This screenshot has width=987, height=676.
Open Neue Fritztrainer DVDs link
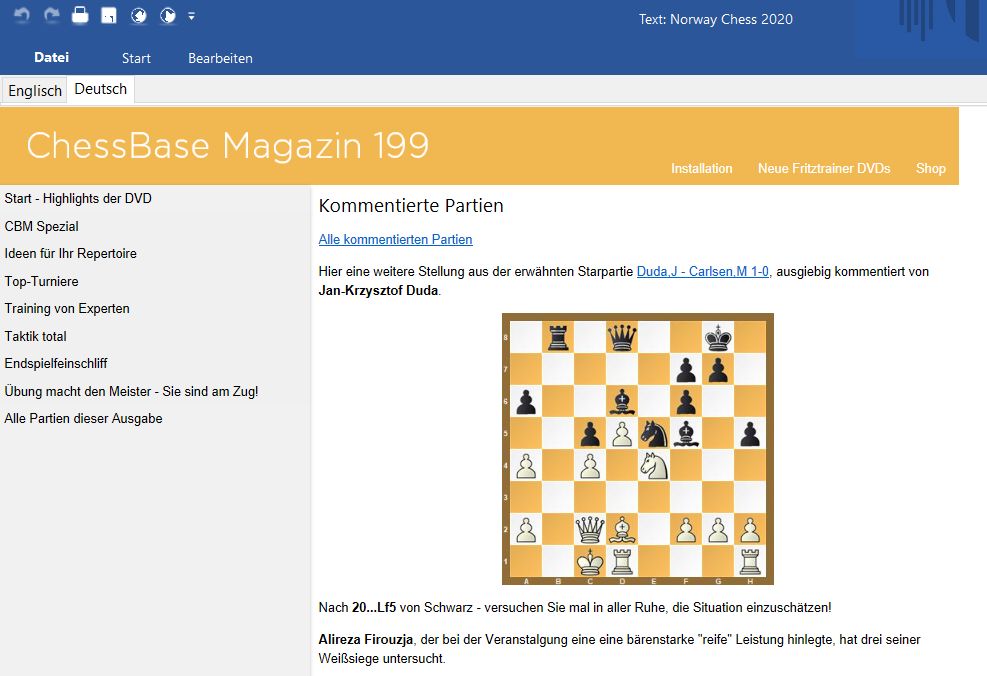coord(823,168)
